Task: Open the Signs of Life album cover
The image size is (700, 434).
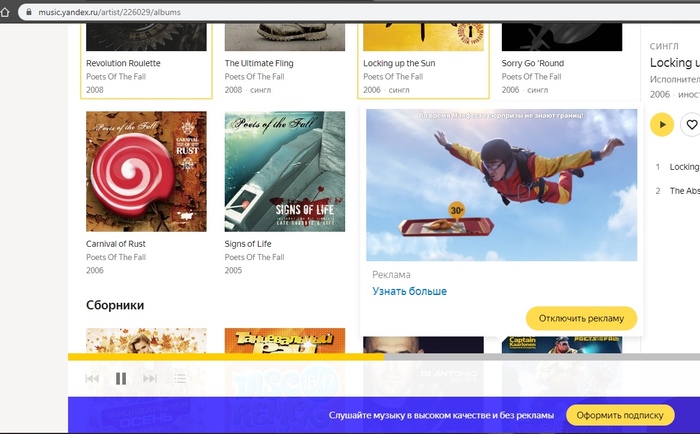Action: (284, 171)
